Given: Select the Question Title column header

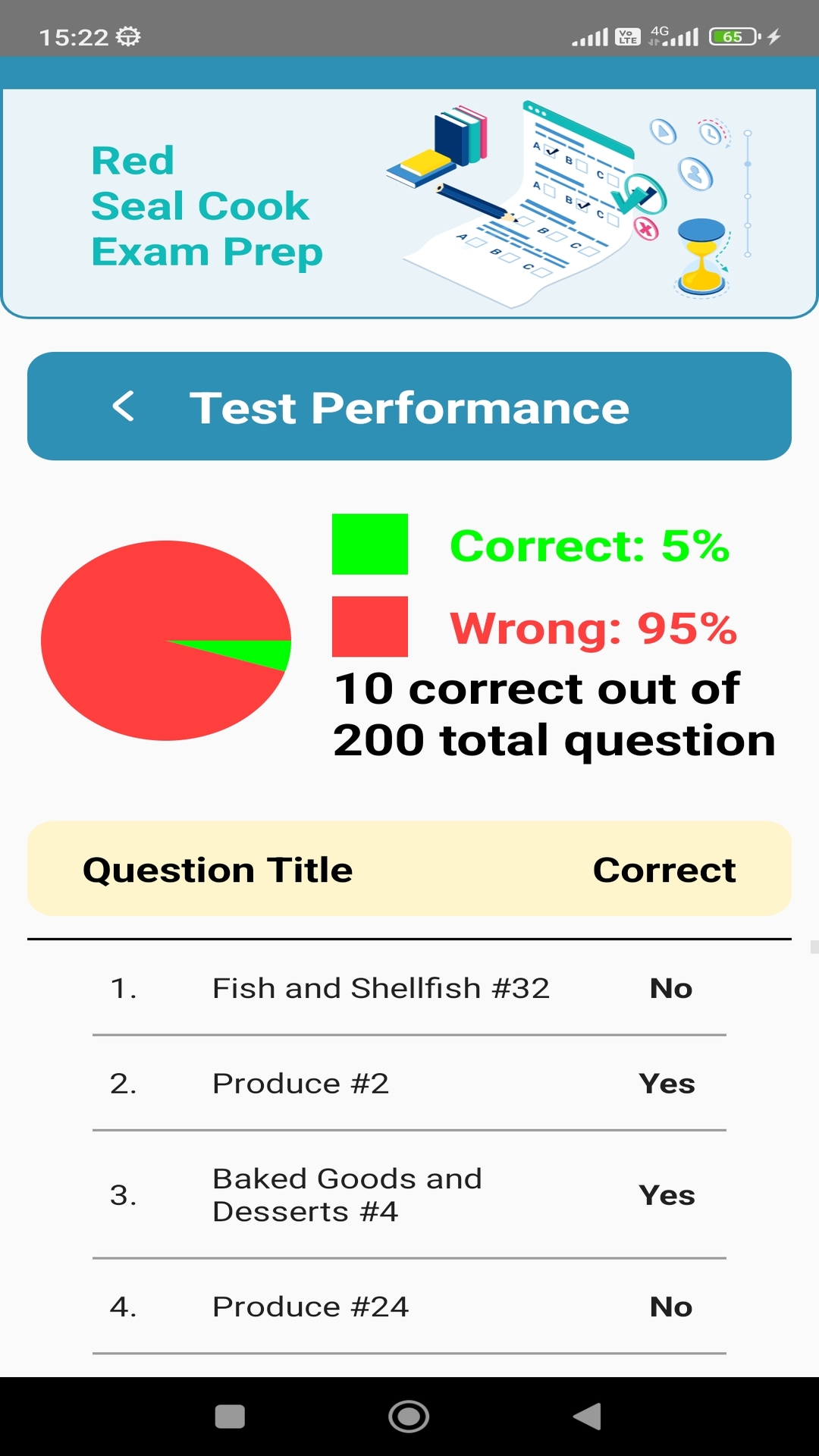Looking at the screenshot, I should (218, 869).
